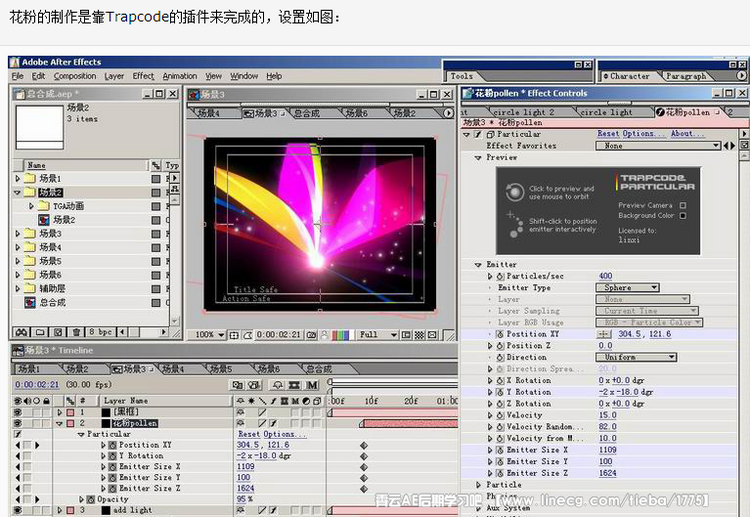The height and width of the screenshot is (517, 750).
Task: Switch to 场景4 tab in Timeline
Action: (x=173, y=369)
